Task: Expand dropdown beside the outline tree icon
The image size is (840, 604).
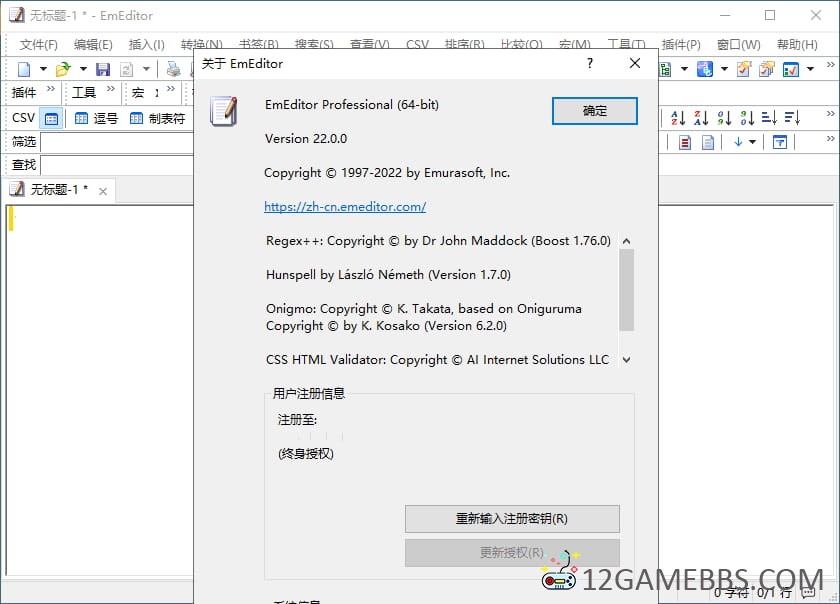Action: click(684, 69)
